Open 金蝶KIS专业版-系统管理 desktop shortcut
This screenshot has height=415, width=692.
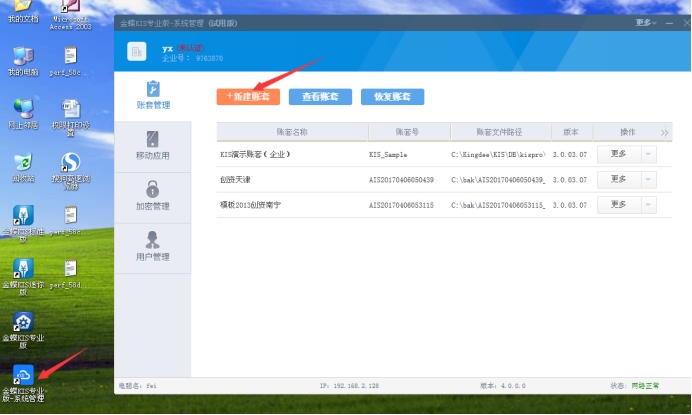click(x=23, y=383)
